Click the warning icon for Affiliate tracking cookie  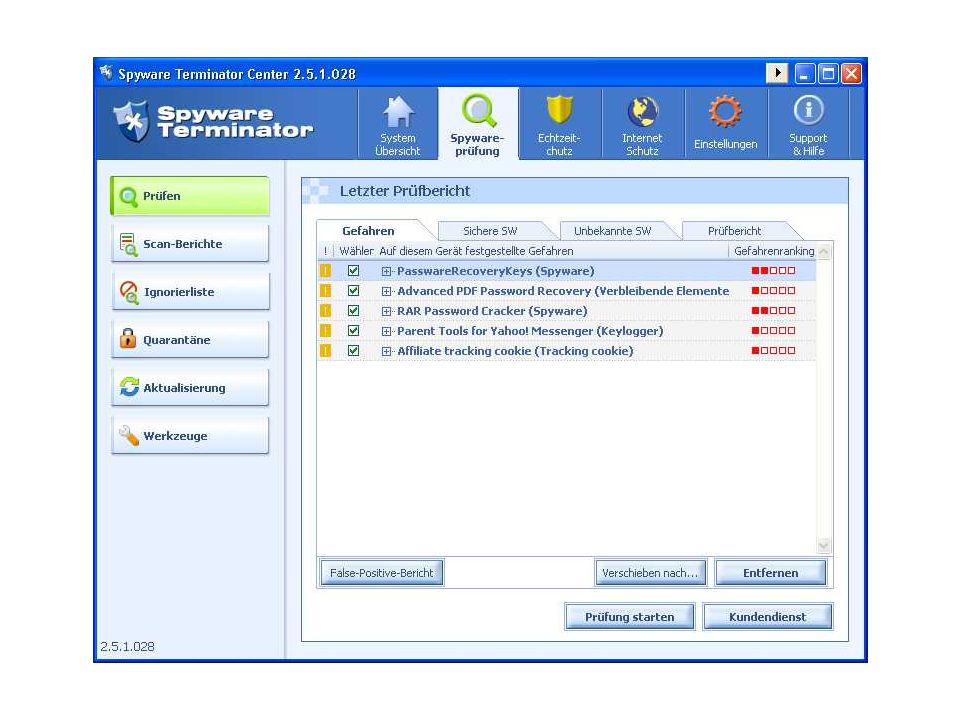click(x=325, y=351)
